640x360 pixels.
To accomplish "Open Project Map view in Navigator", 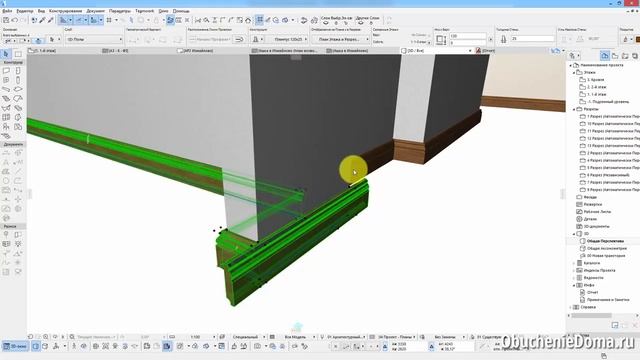I will coord(605,56).
